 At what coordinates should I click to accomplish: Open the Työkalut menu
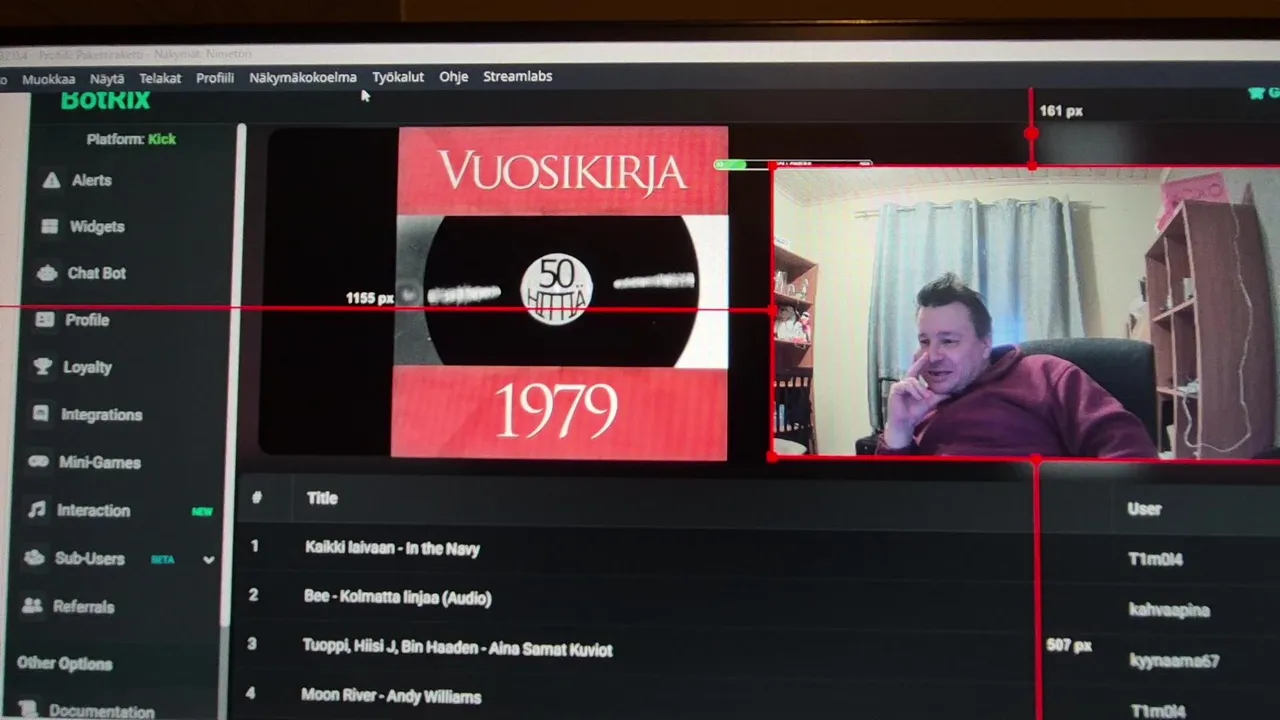[398, 76]
